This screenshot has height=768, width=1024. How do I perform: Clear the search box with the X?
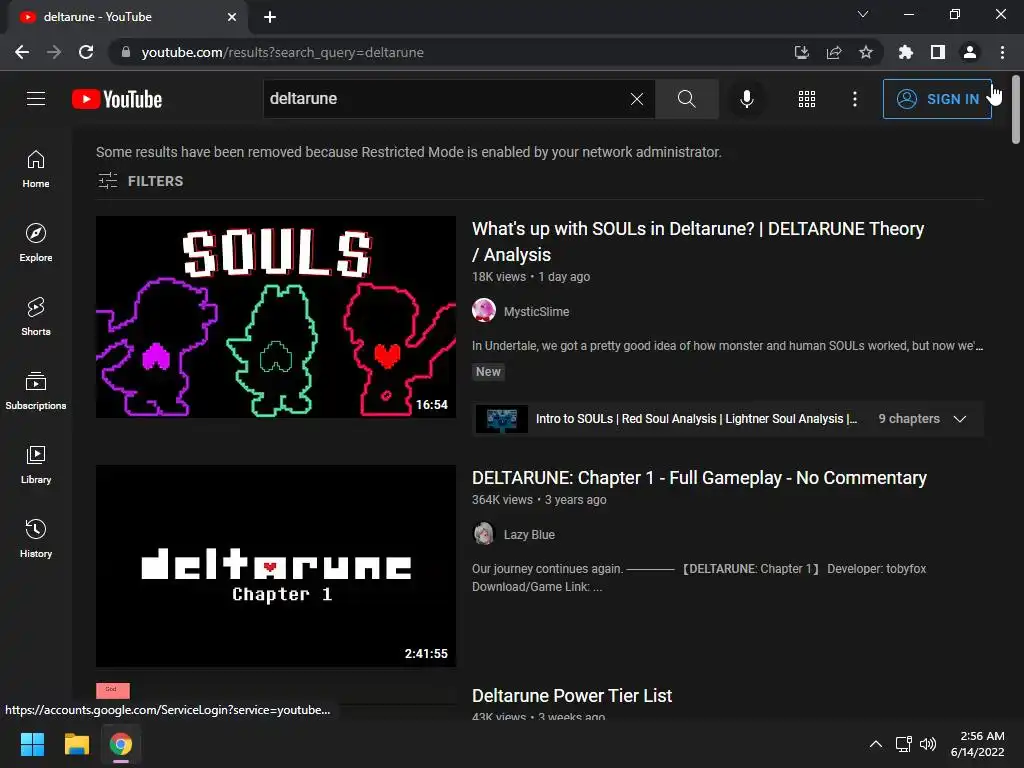637,99
